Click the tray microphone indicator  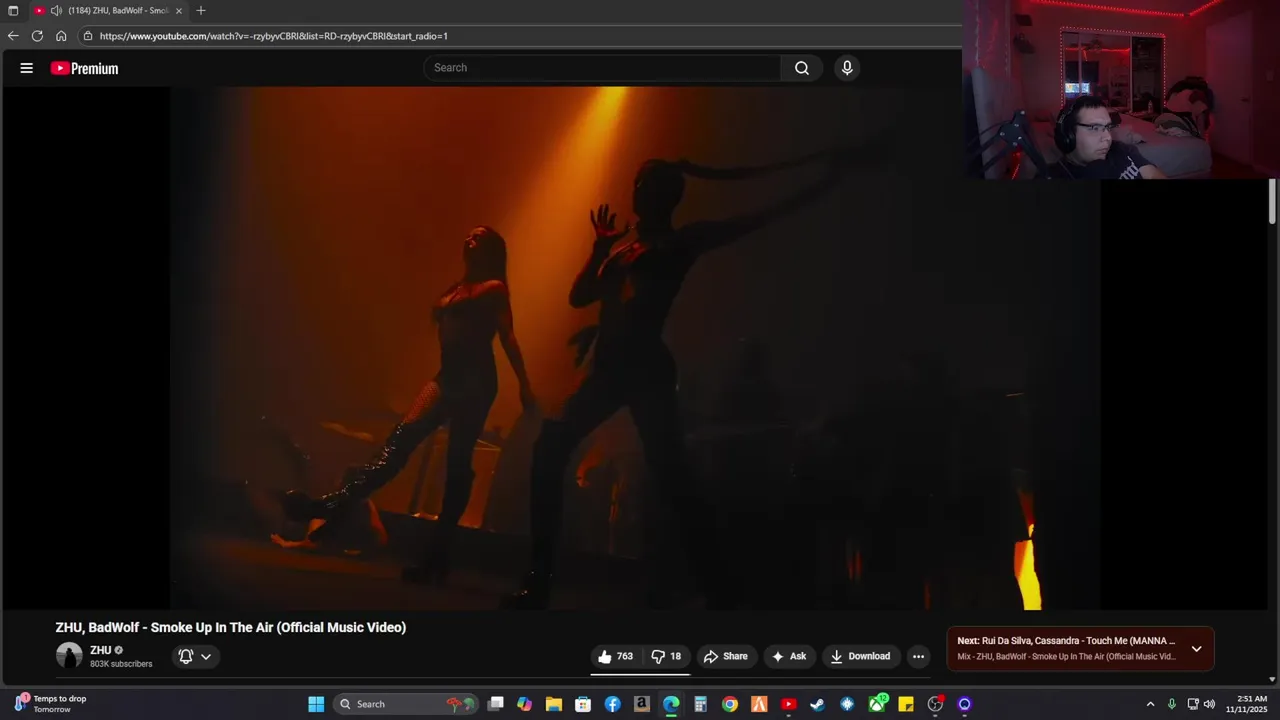(x=1172, y=704)
